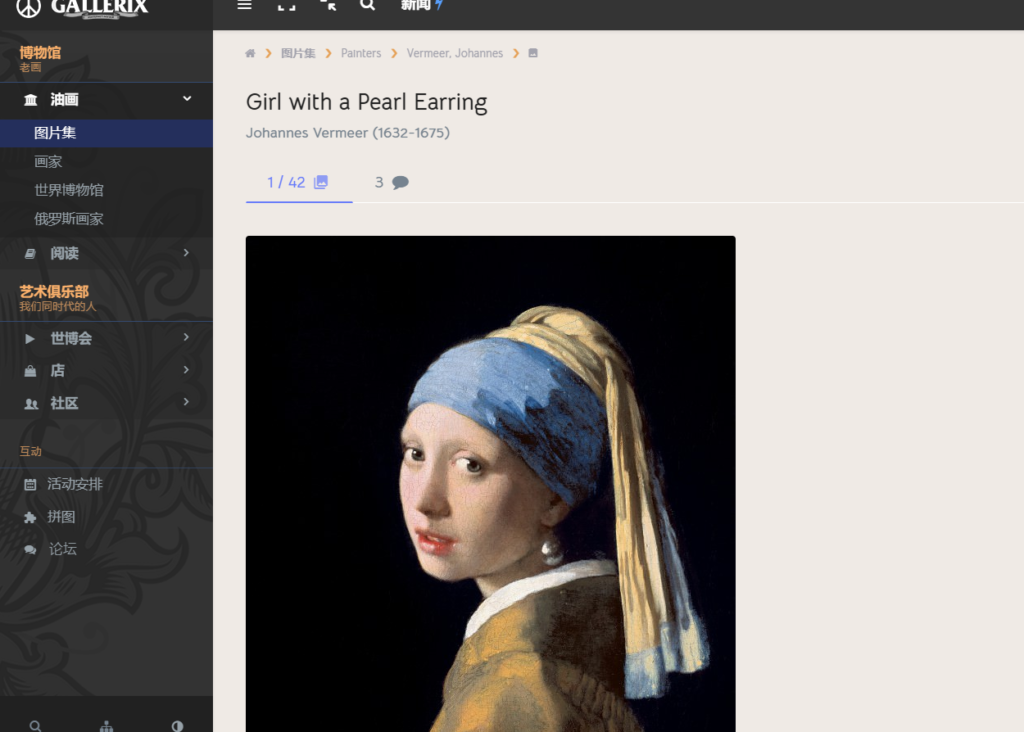This screenshot has height=732, width=1024.
Task: Go to home via breadcrumb house icon
Action: pos(250,54)
